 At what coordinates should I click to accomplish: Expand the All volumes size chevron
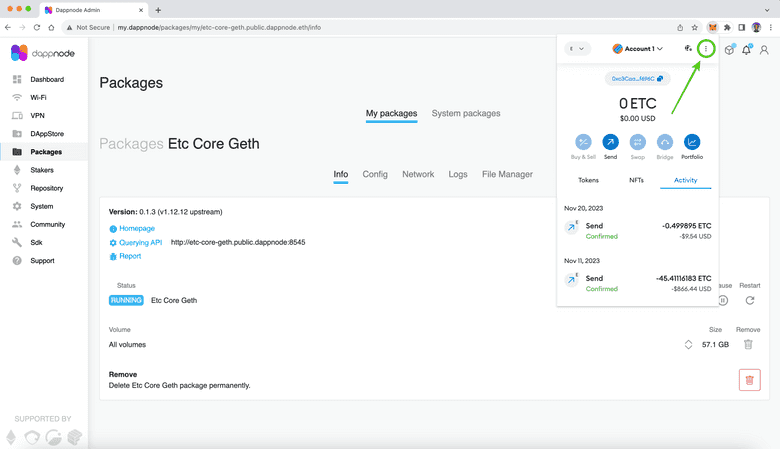tap(688, 345)
